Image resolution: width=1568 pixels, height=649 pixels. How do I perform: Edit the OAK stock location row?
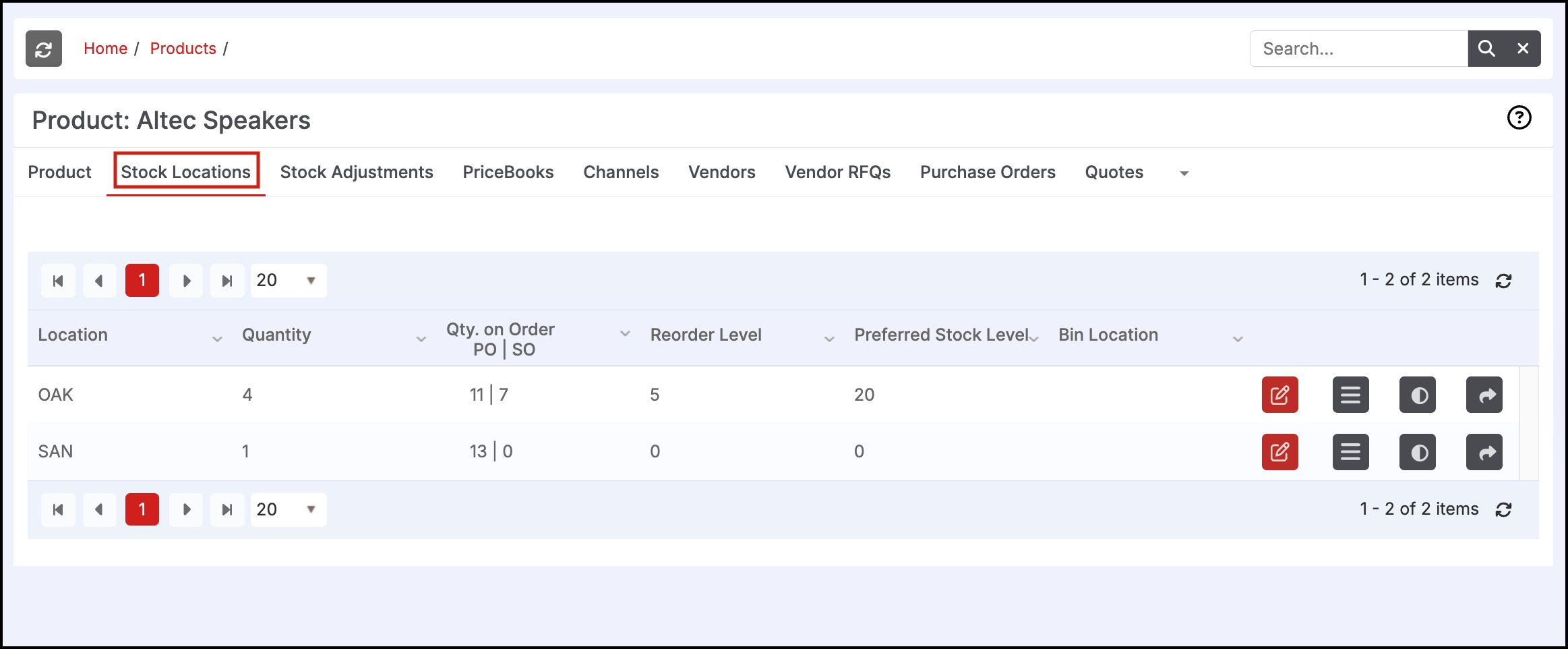pyautogui.click(x=1279, y=395)
